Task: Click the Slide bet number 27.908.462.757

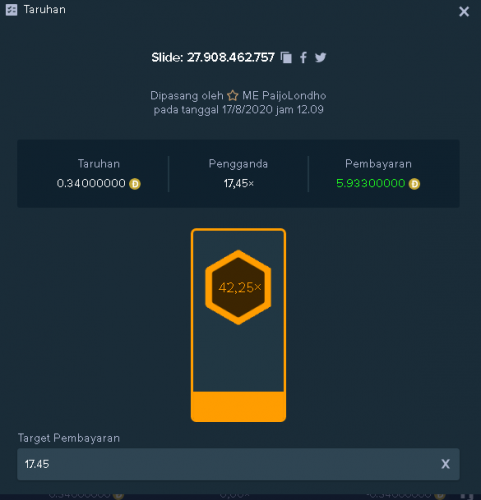Action: pyautogui.click(x=231, y=57)
